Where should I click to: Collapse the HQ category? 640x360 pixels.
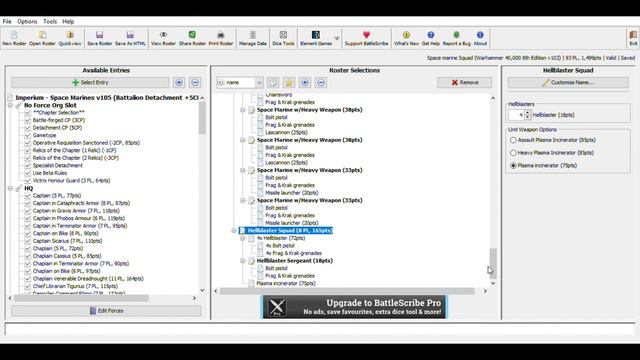11,188
